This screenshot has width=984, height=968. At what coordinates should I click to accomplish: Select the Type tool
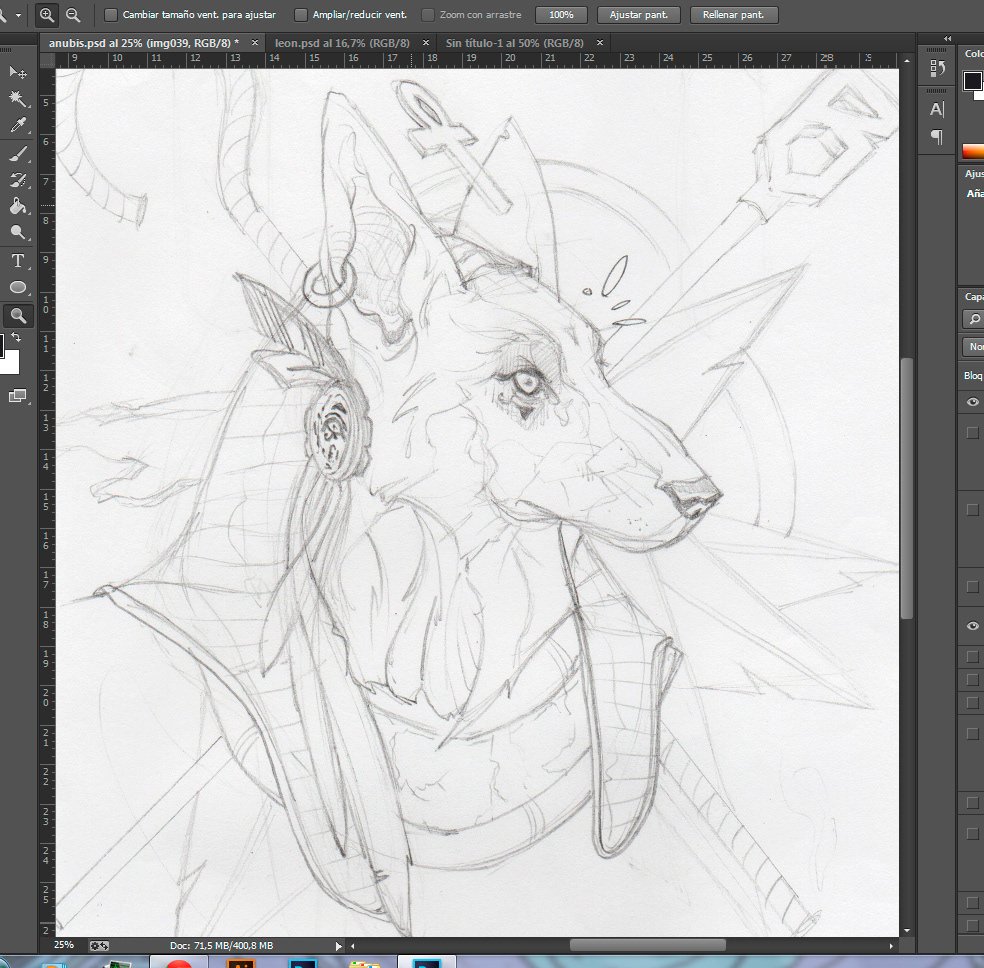coord(17,261)
